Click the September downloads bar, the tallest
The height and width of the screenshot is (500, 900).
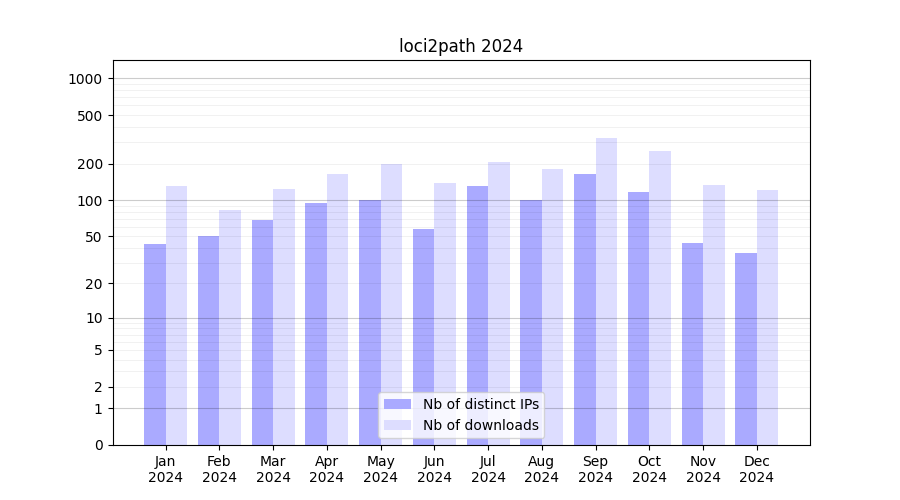click(606, 290)
